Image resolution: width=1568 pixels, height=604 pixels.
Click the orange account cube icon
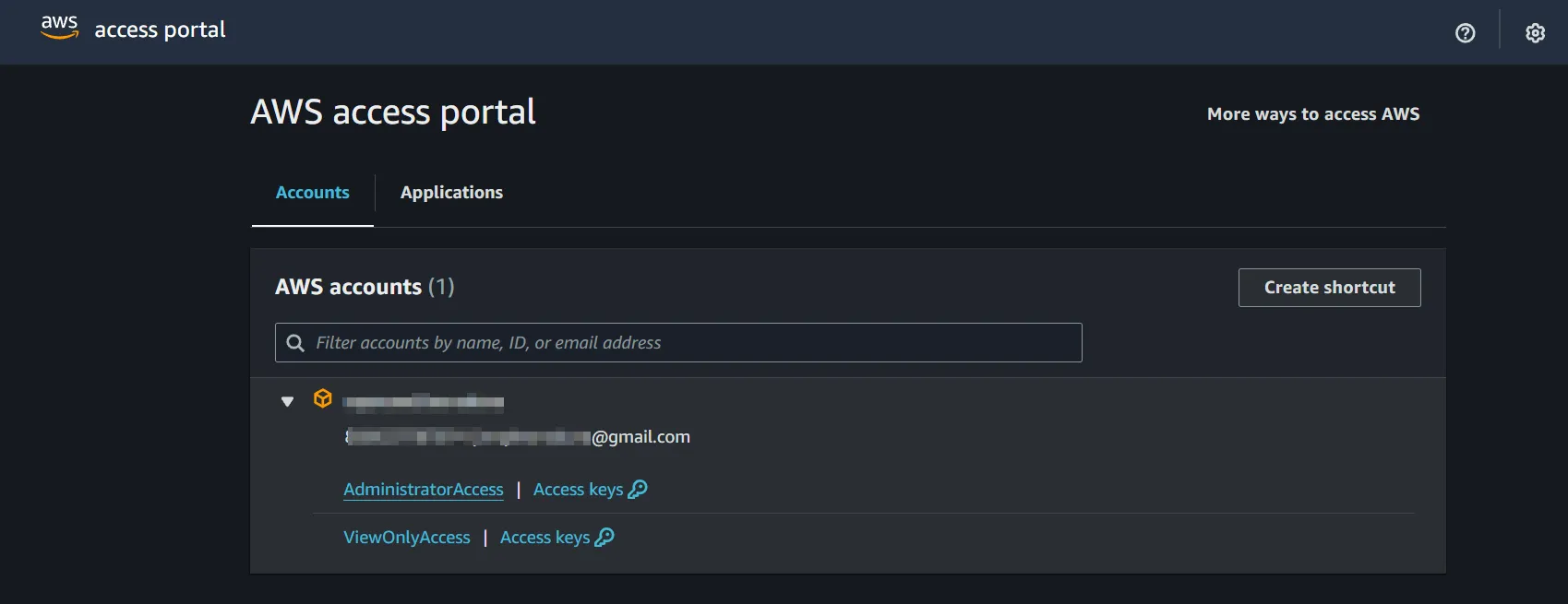tap(322, 398)
